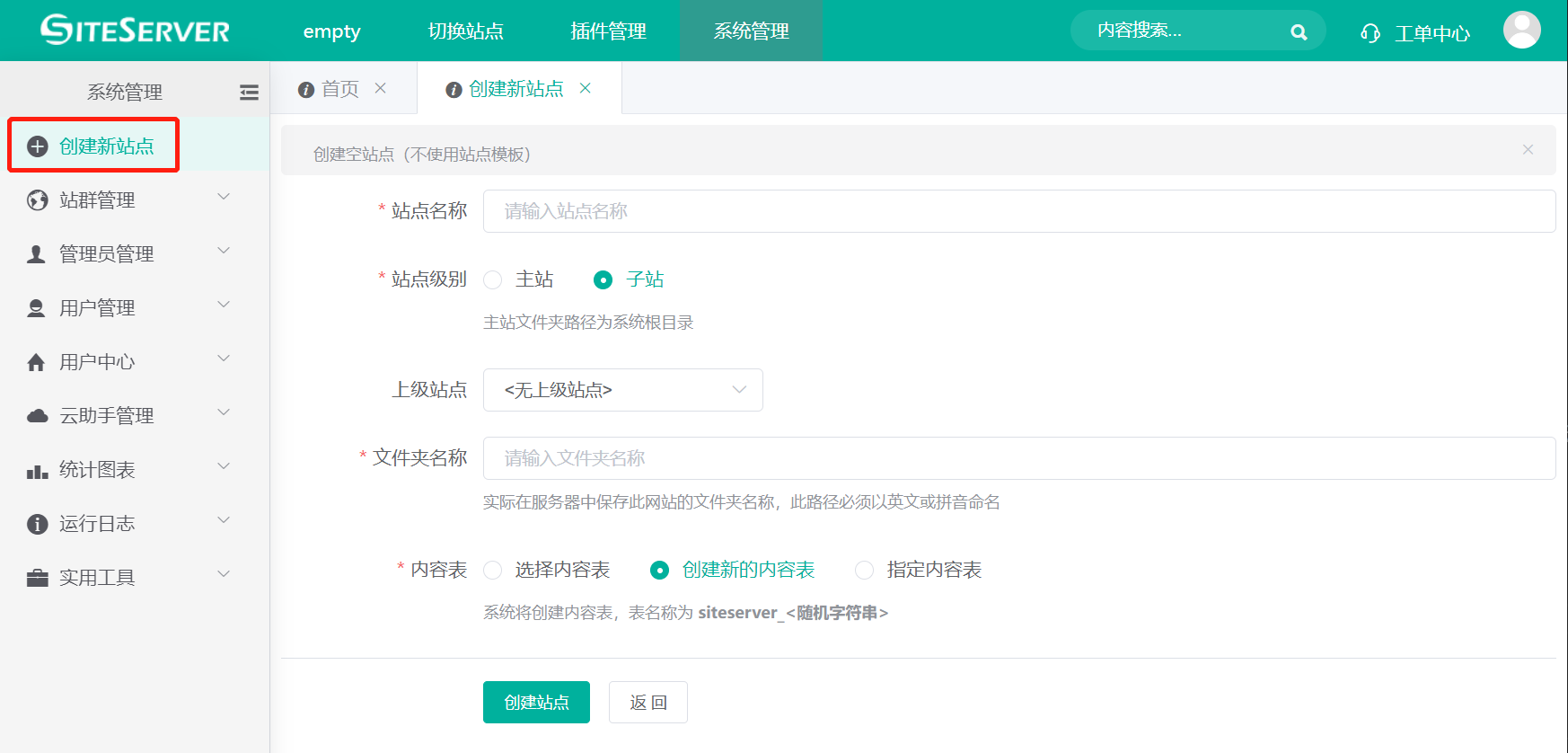Select the 主站 radio button

[493, 280]
